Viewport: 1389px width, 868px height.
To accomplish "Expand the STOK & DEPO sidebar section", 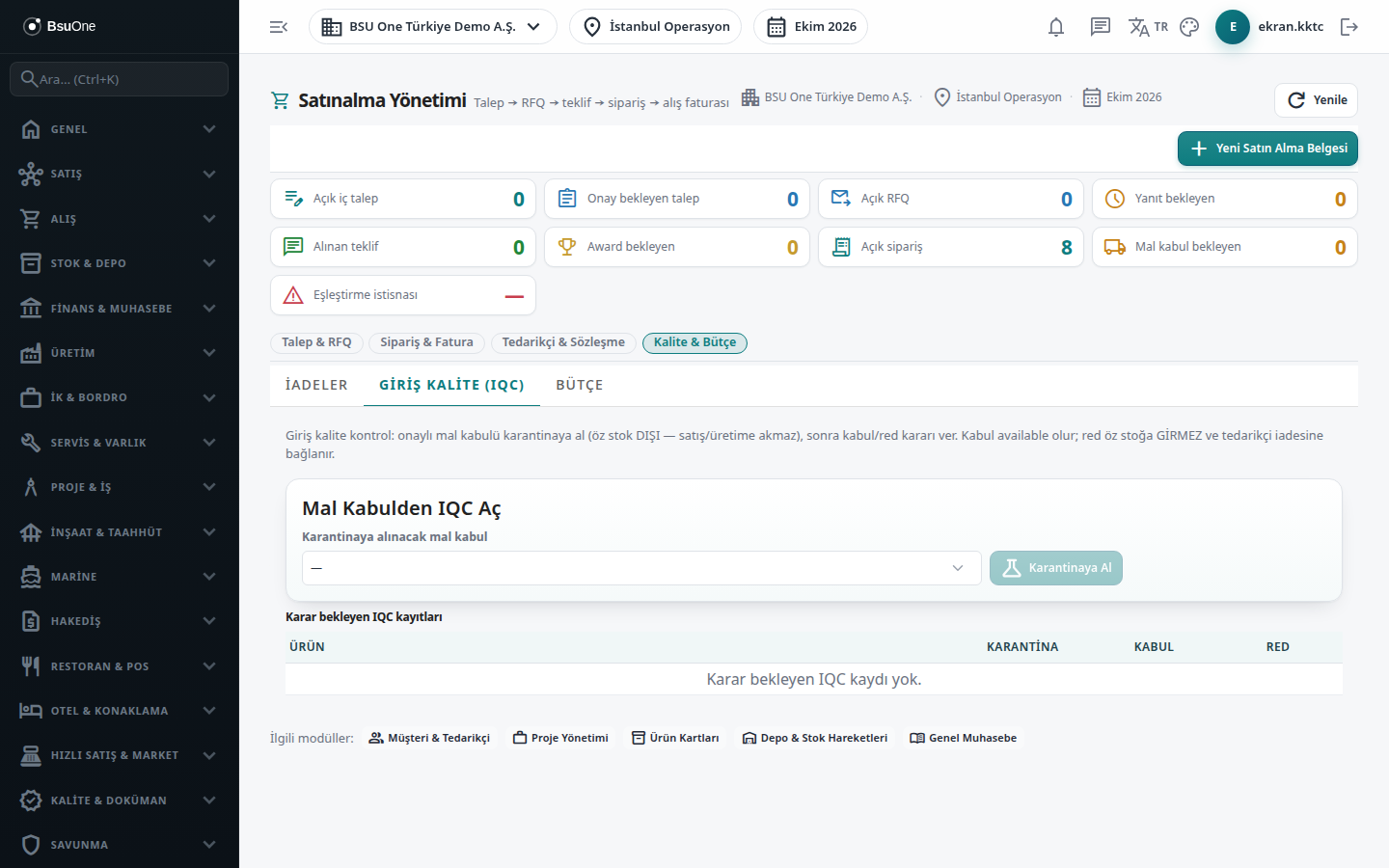I will tap(120, 263).
